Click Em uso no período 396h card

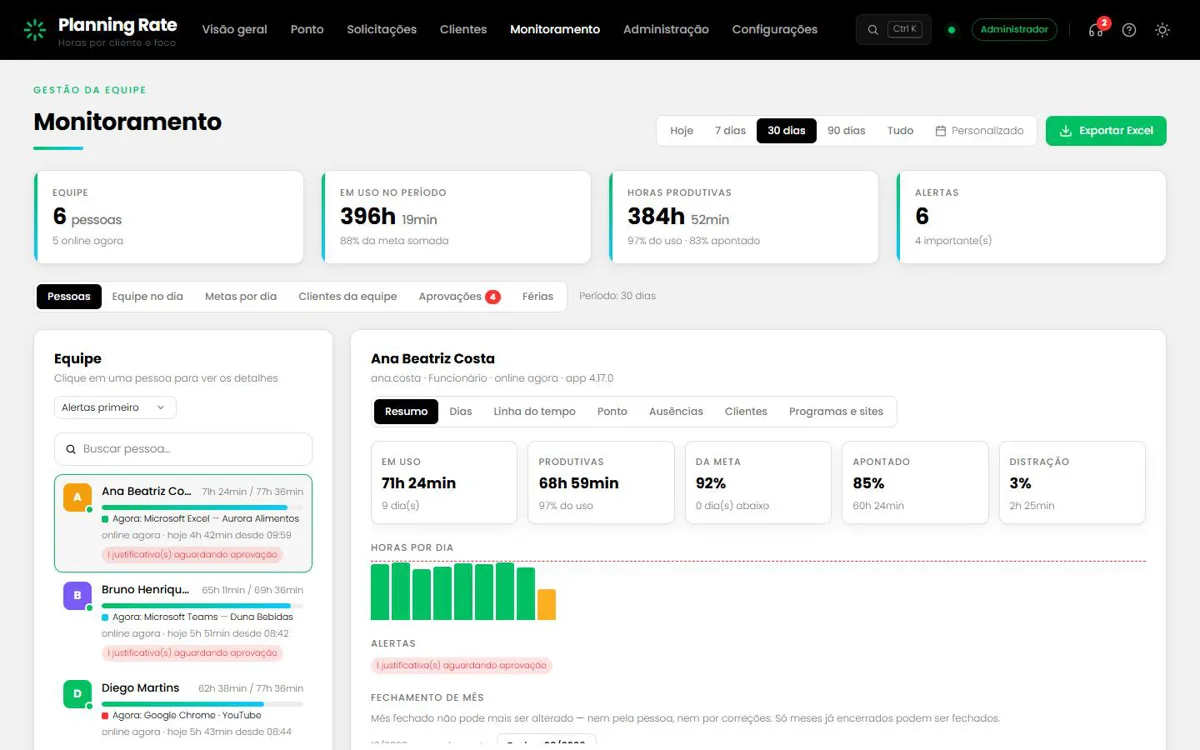(x=457, y=217)
